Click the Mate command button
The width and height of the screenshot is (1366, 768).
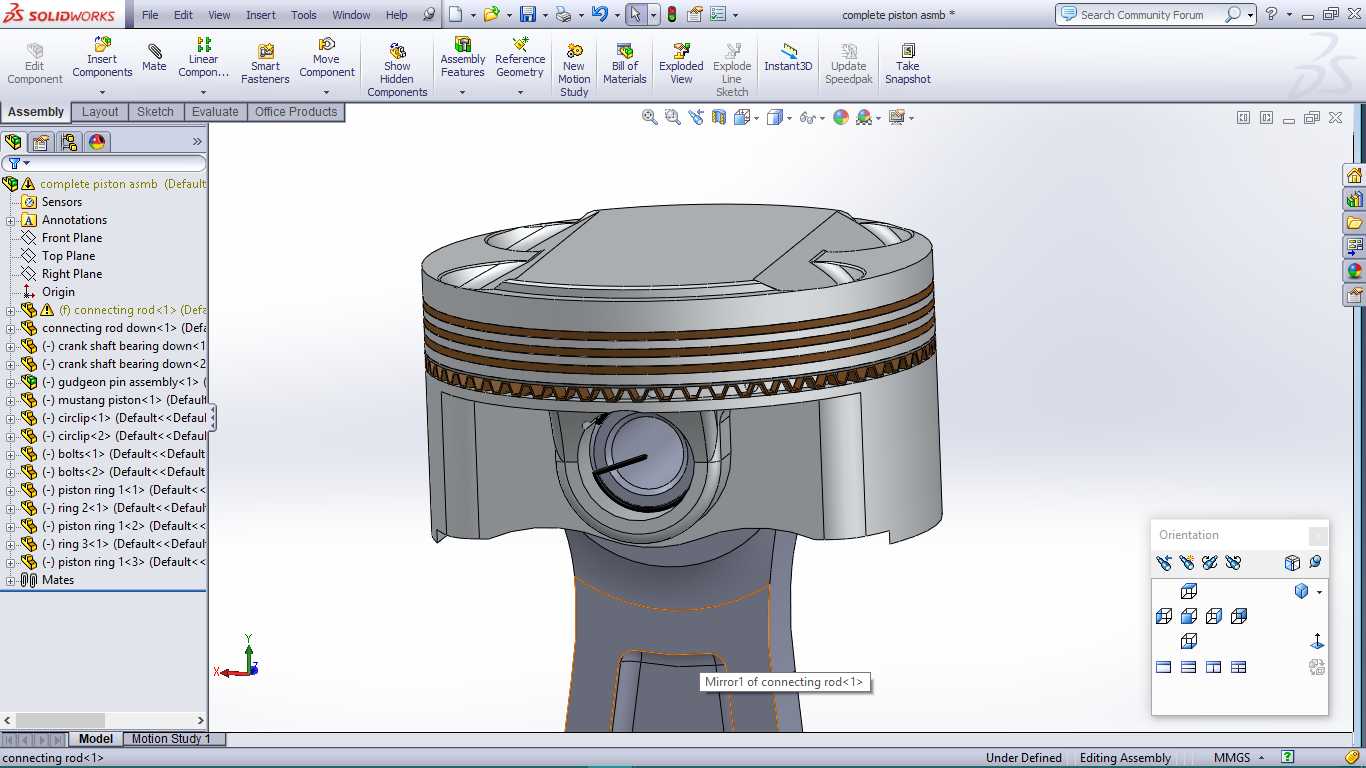(x=154, y=58)
